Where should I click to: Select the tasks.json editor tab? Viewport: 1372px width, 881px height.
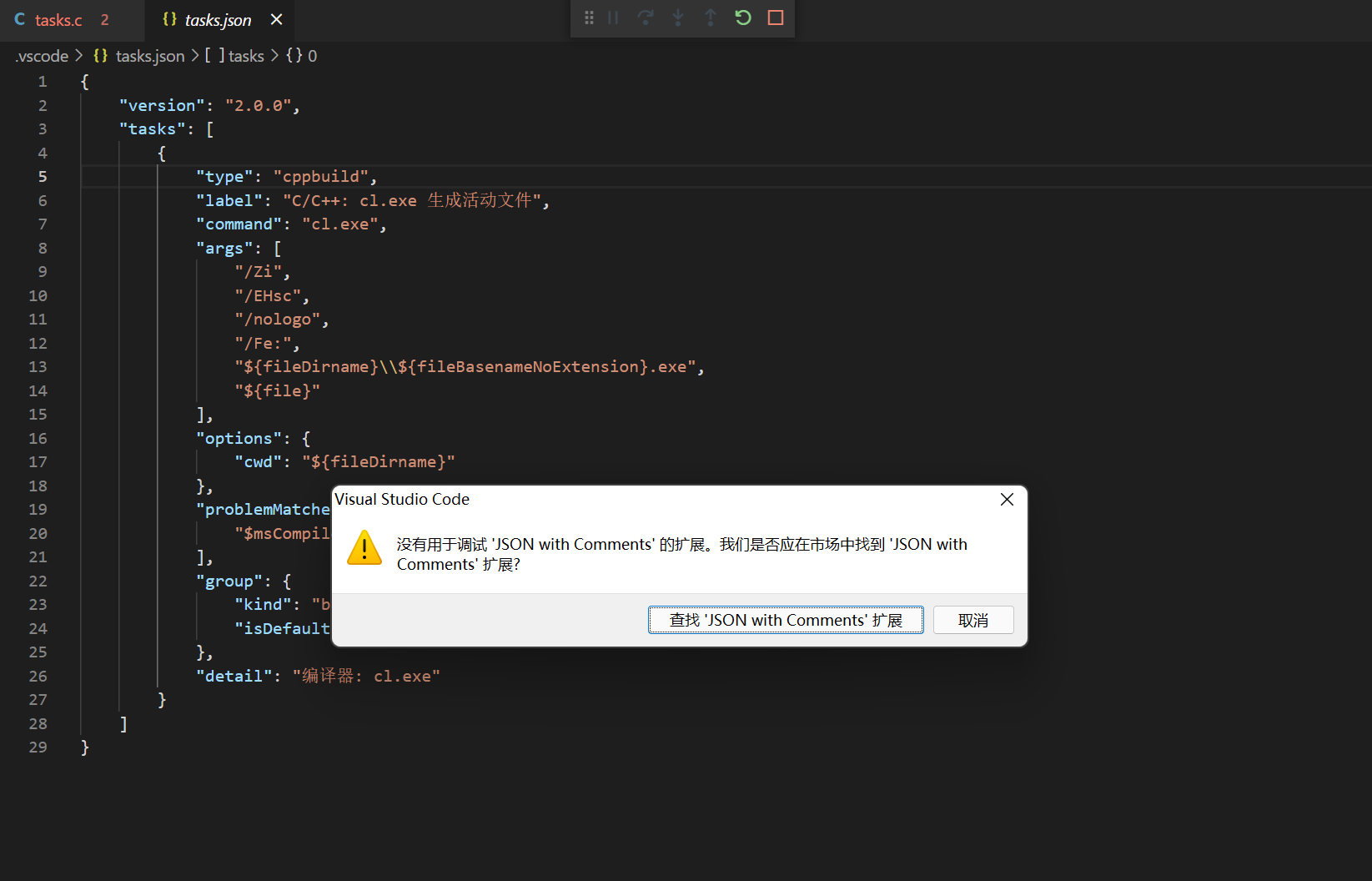[218, 20]
